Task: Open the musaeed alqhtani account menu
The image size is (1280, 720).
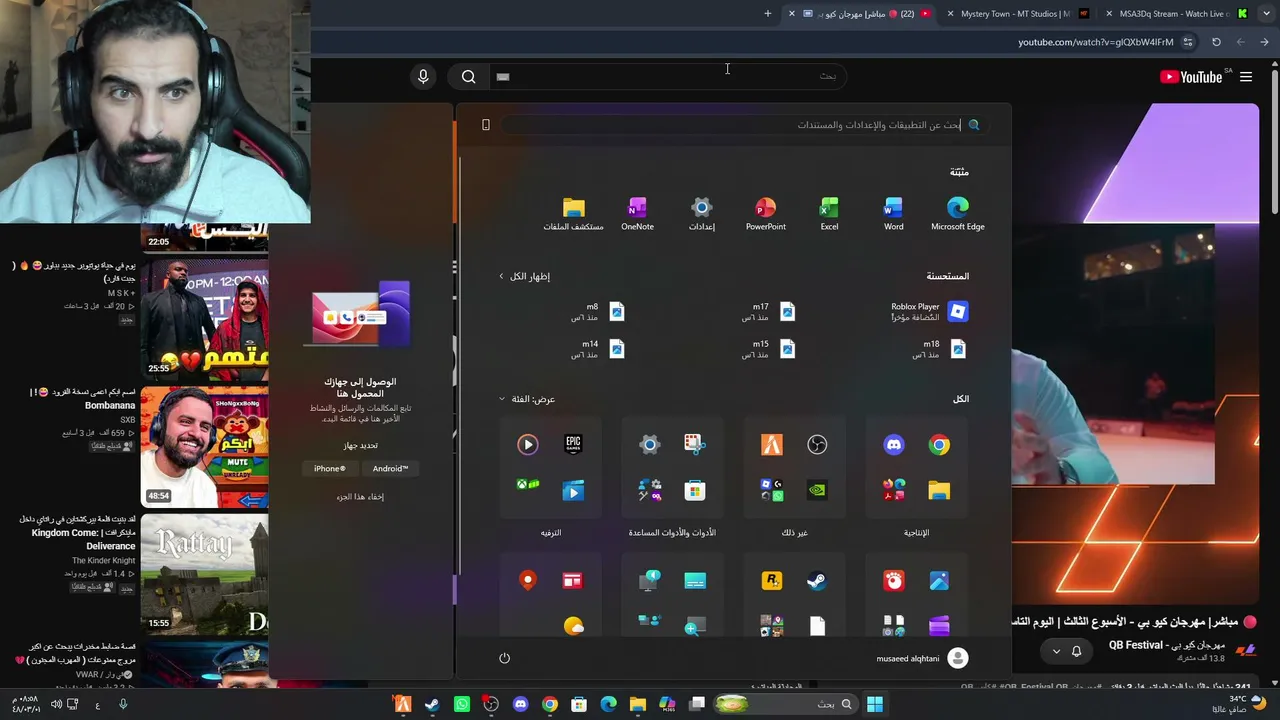Action: pyautogui.click(x=922, y=658)
